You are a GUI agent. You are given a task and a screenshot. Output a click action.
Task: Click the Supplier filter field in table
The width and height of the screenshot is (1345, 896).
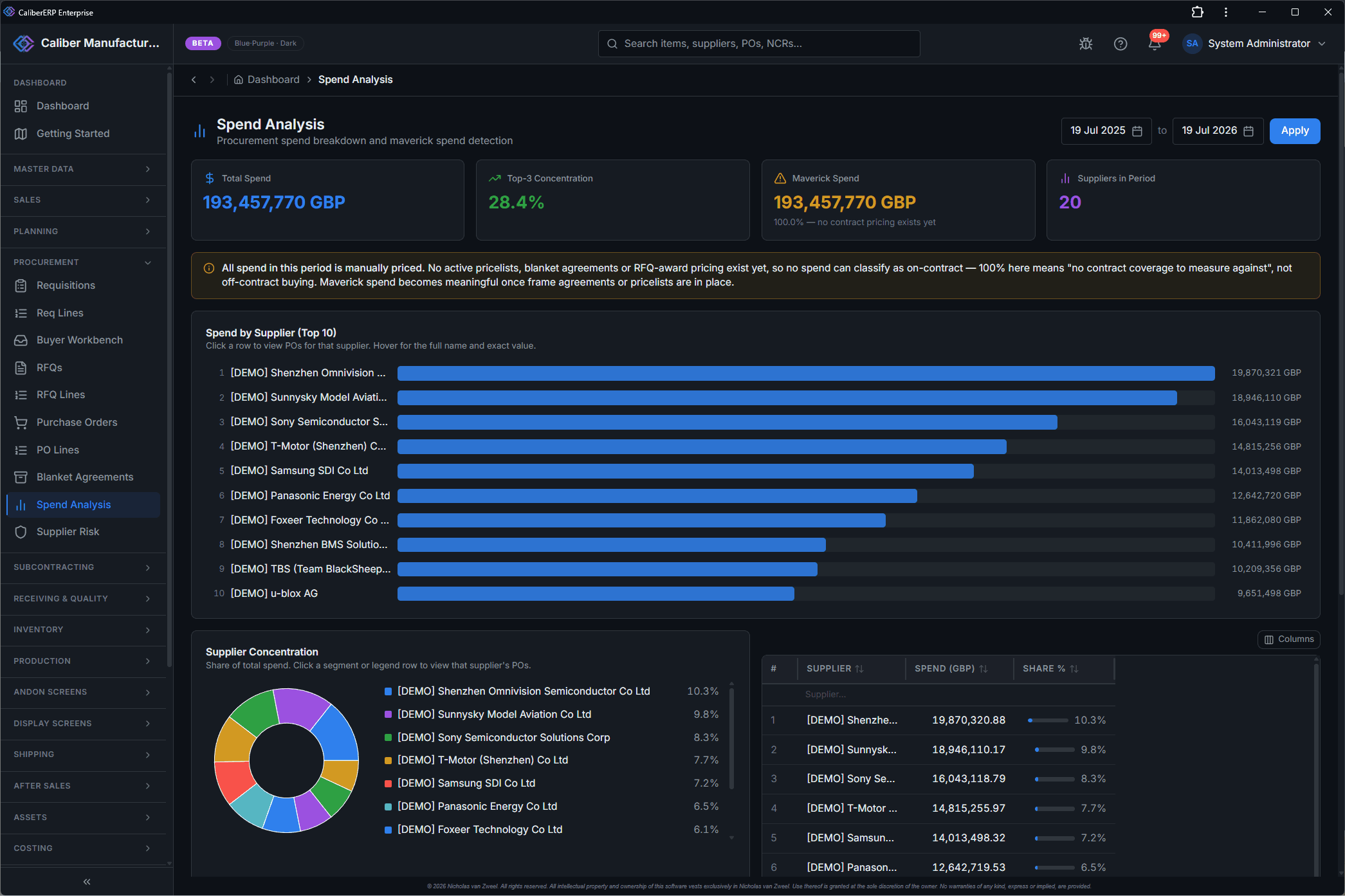tap(850, 695)
